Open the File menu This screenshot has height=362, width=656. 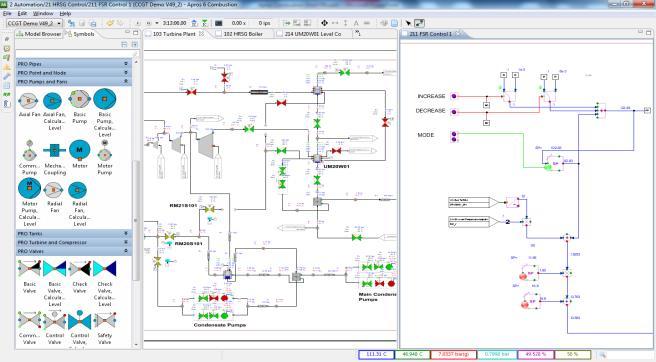(7, 13)
